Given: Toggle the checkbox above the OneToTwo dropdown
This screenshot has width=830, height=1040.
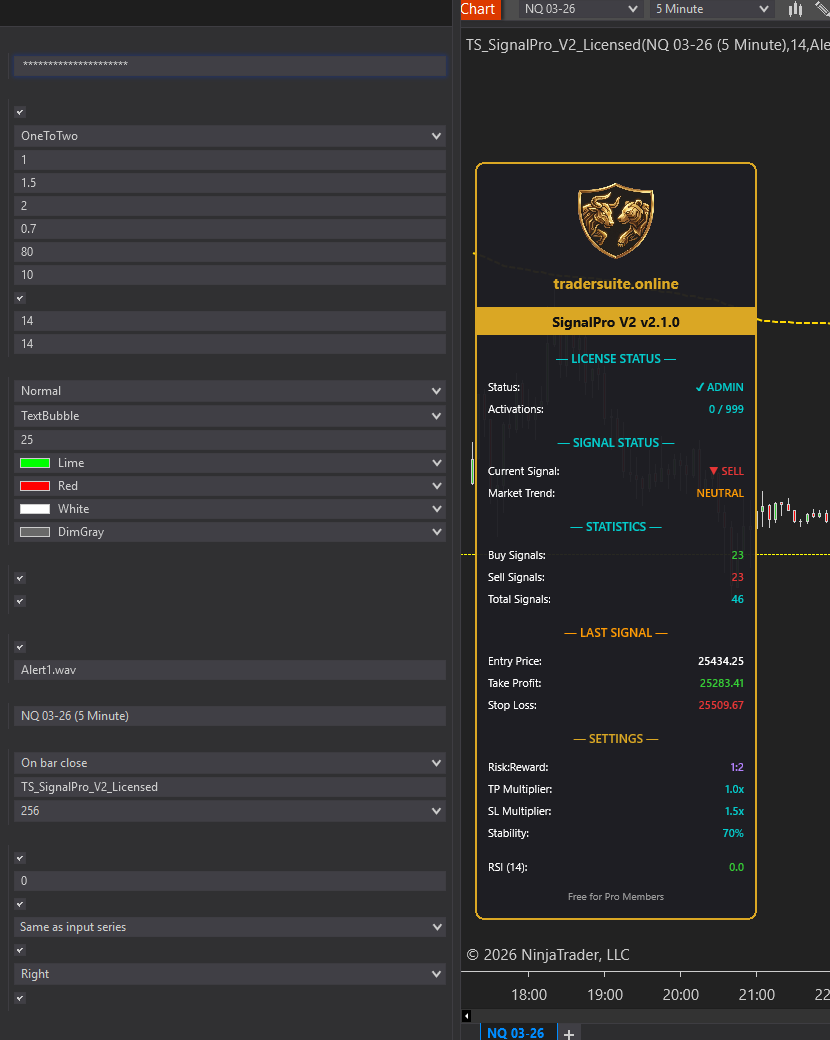Looking at the screenshot, I should click(x=20, y=113).
